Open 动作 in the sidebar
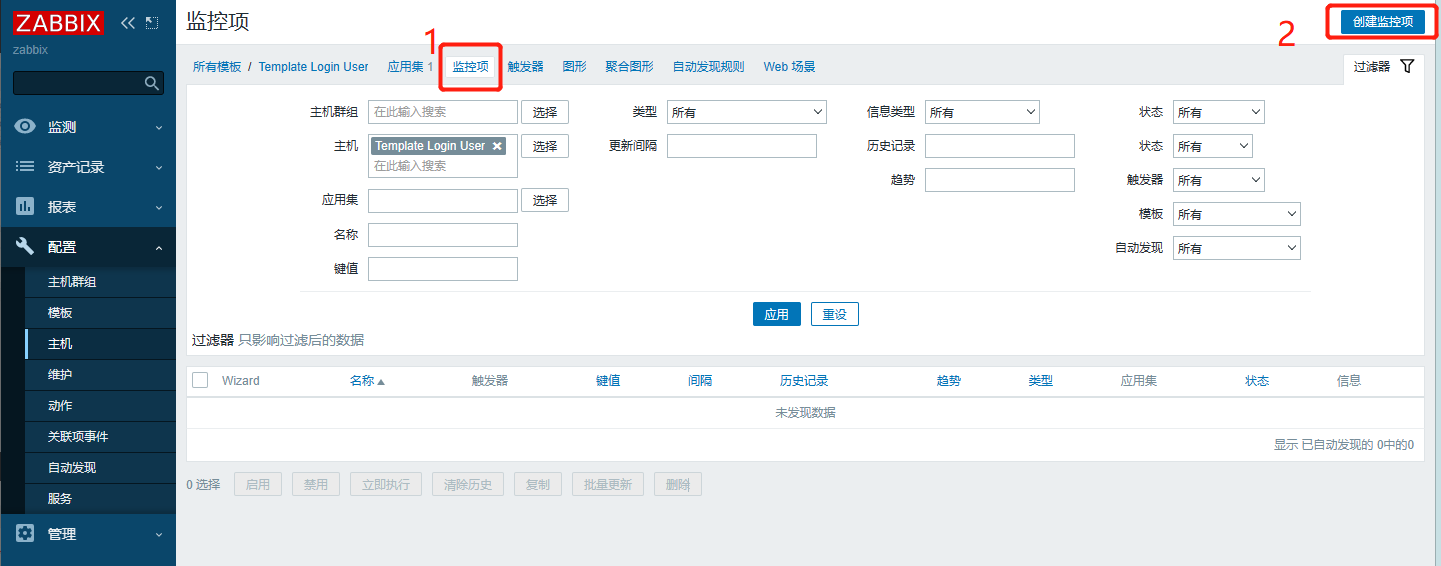This screenshot has height=566, width=1441. [x=60, y=406]
